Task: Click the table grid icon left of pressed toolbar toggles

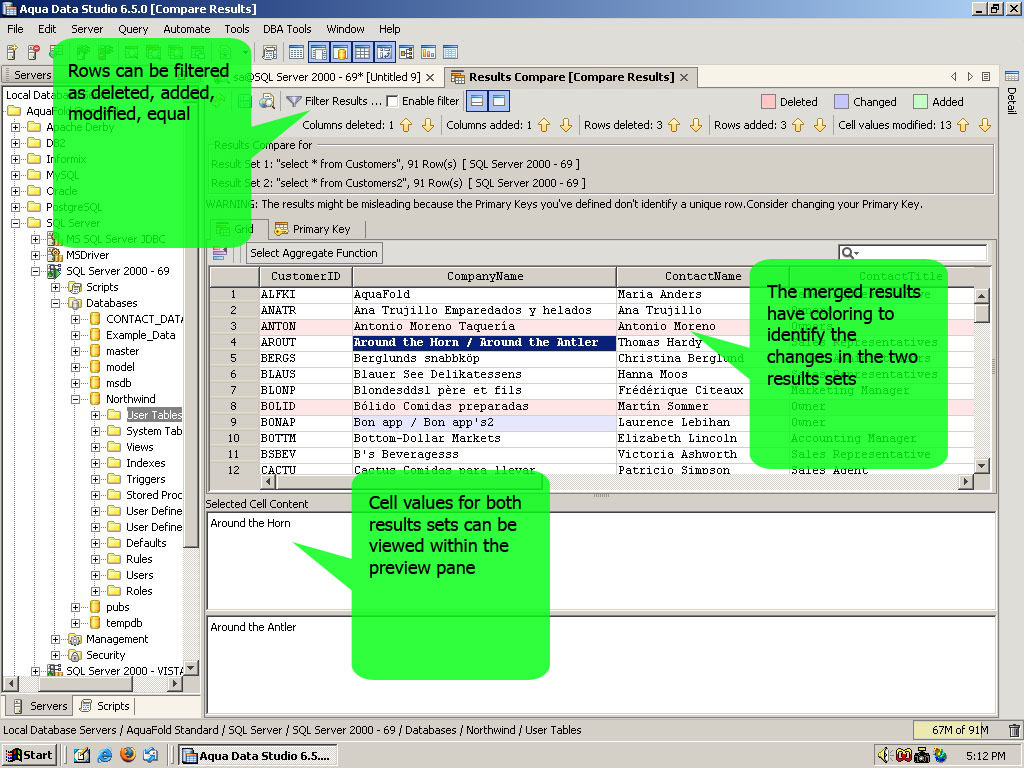Action: (x=296, y=52)
